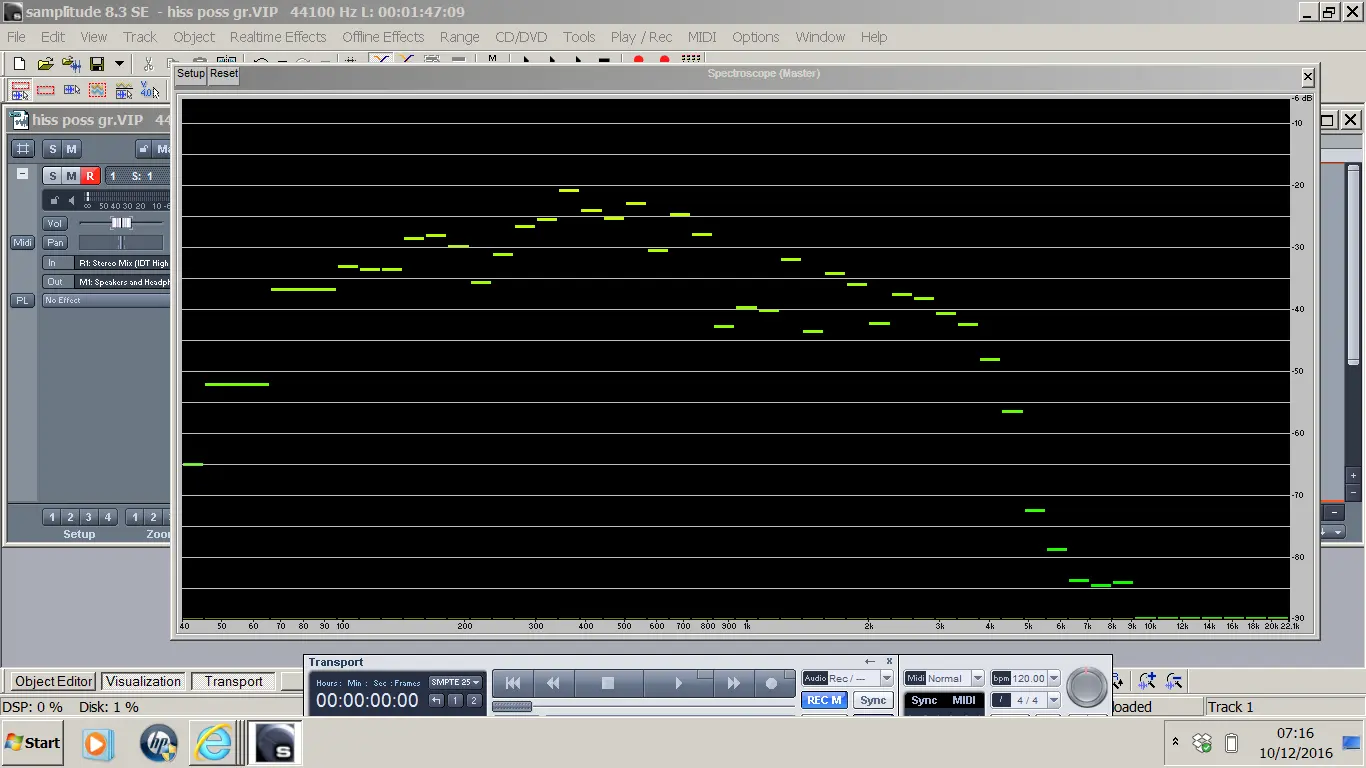This screenshot has width=1366, height=768.
Task: Open the Spectroscope Setup
Action: coord(190,73)
